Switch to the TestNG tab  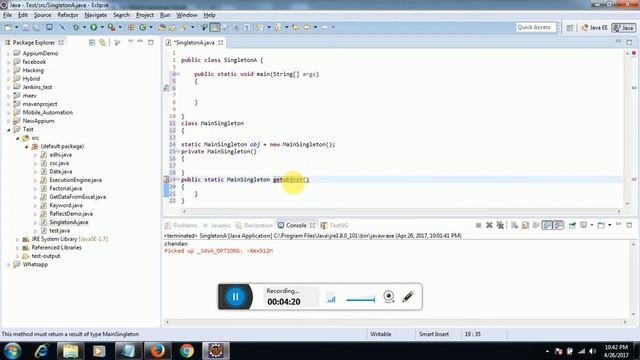pos(334,225)
